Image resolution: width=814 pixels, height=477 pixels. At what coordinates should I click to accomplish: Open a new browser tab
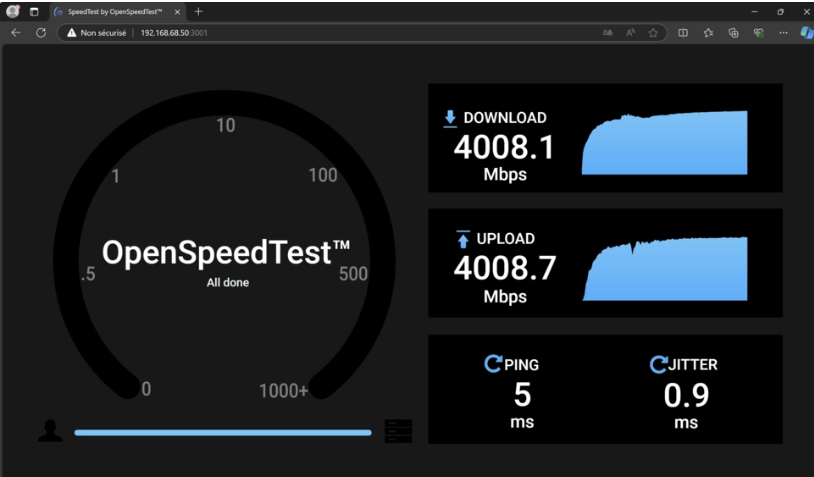click(198, 11)
